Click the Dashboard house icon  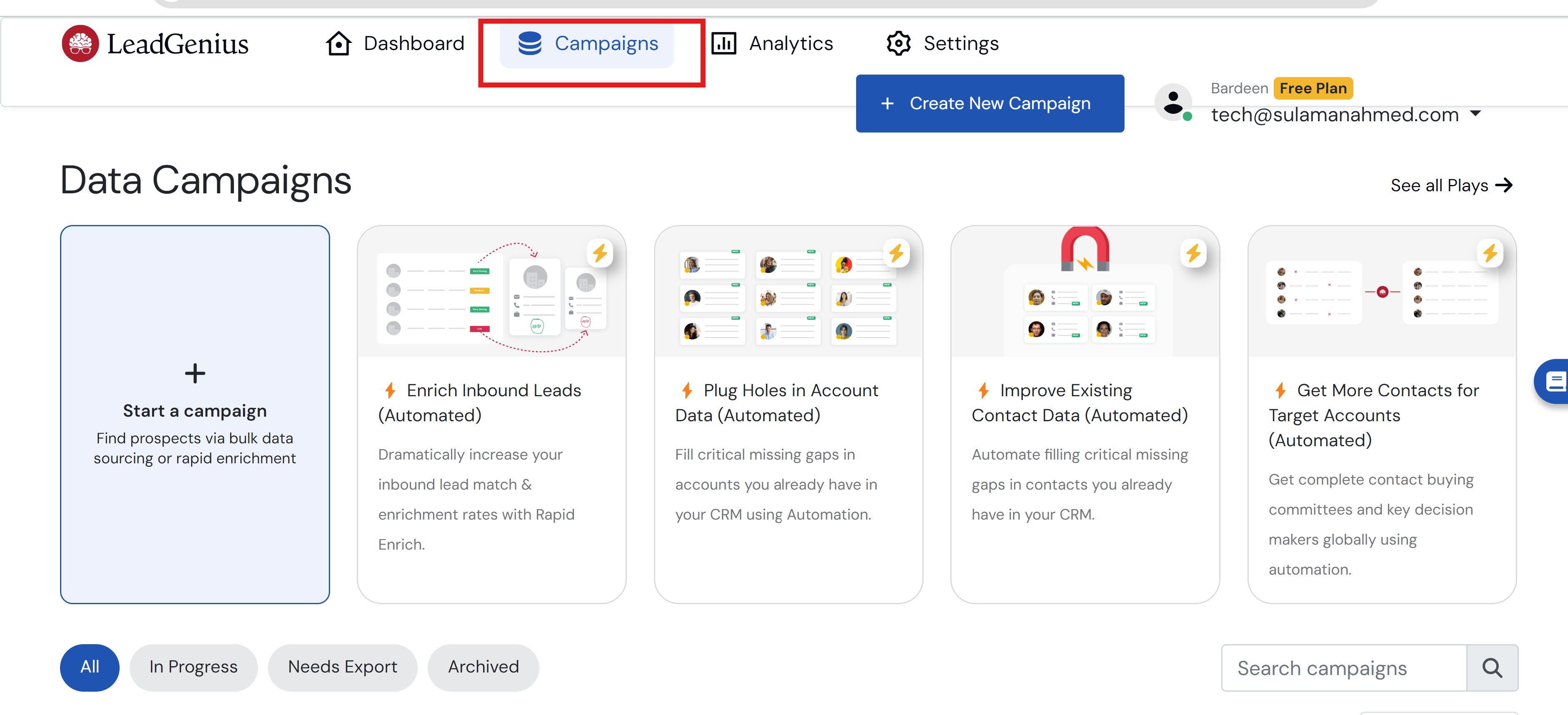click(338, 43)
